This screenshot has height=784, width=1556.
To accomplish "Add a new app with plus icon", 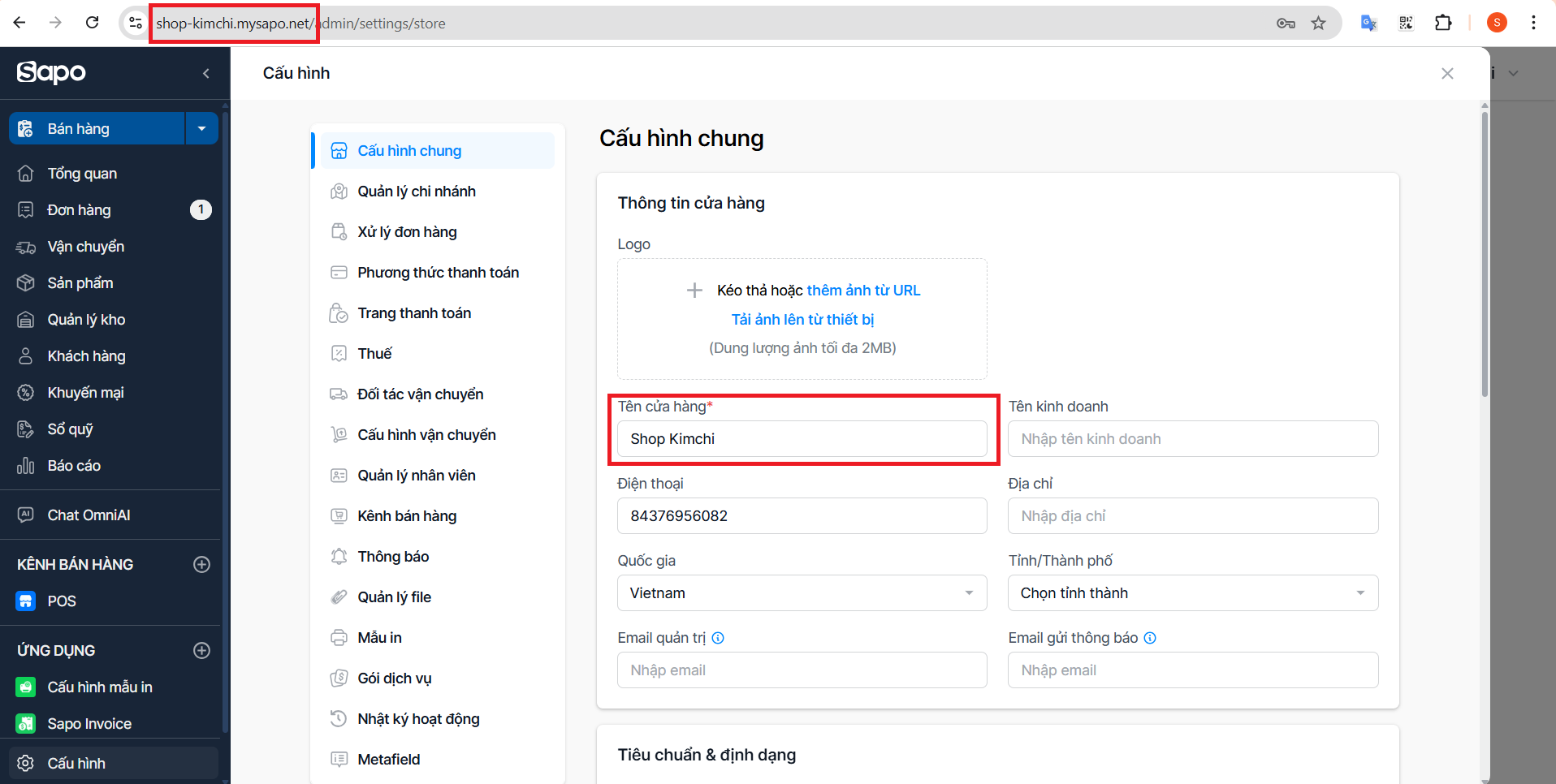I will [x=202, y=650].
